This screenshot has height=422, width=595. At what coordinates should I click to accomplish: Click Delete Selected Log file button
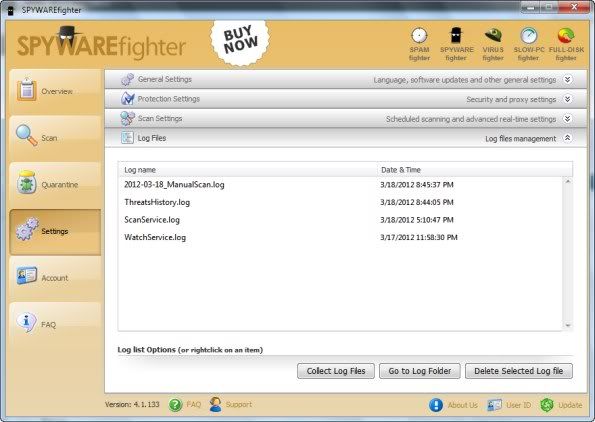[x=519, y=371]
